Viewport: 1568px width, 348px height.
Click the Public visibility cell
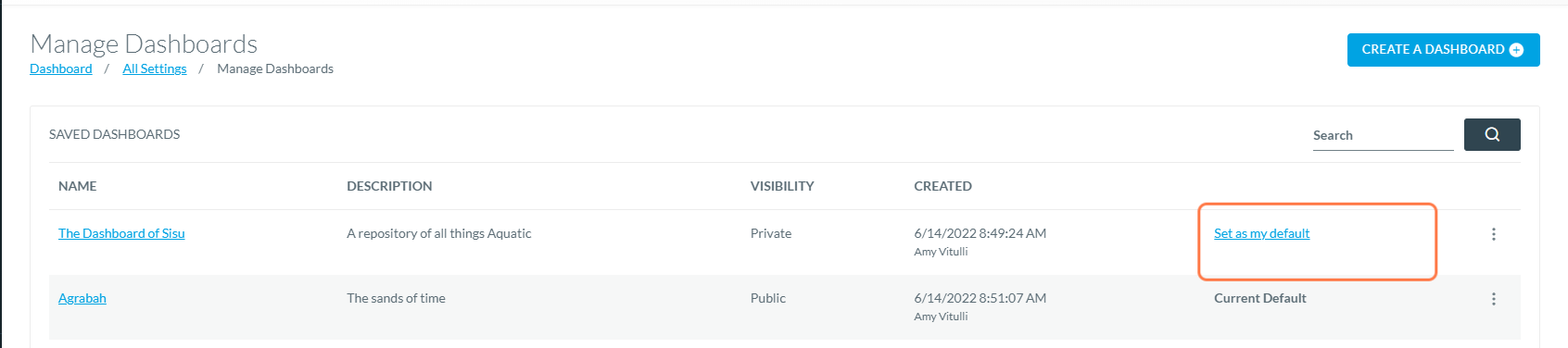coord(768,298)
